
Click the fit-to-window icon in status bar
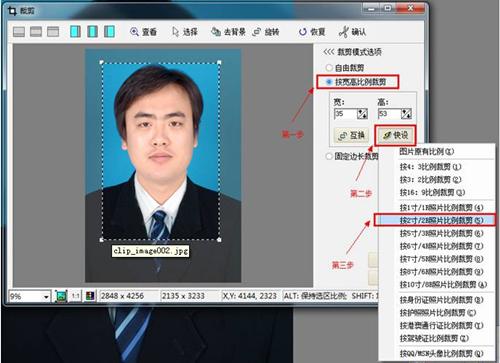(x=61, y=296)
